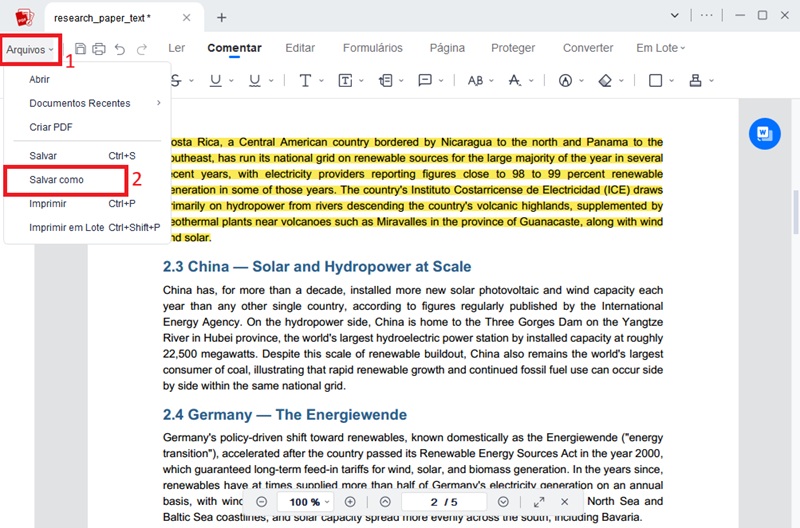The image size is (800, 528).
Task: Zoom in with the plus icon
Action: pyautogui.click(x=350, y=502)
